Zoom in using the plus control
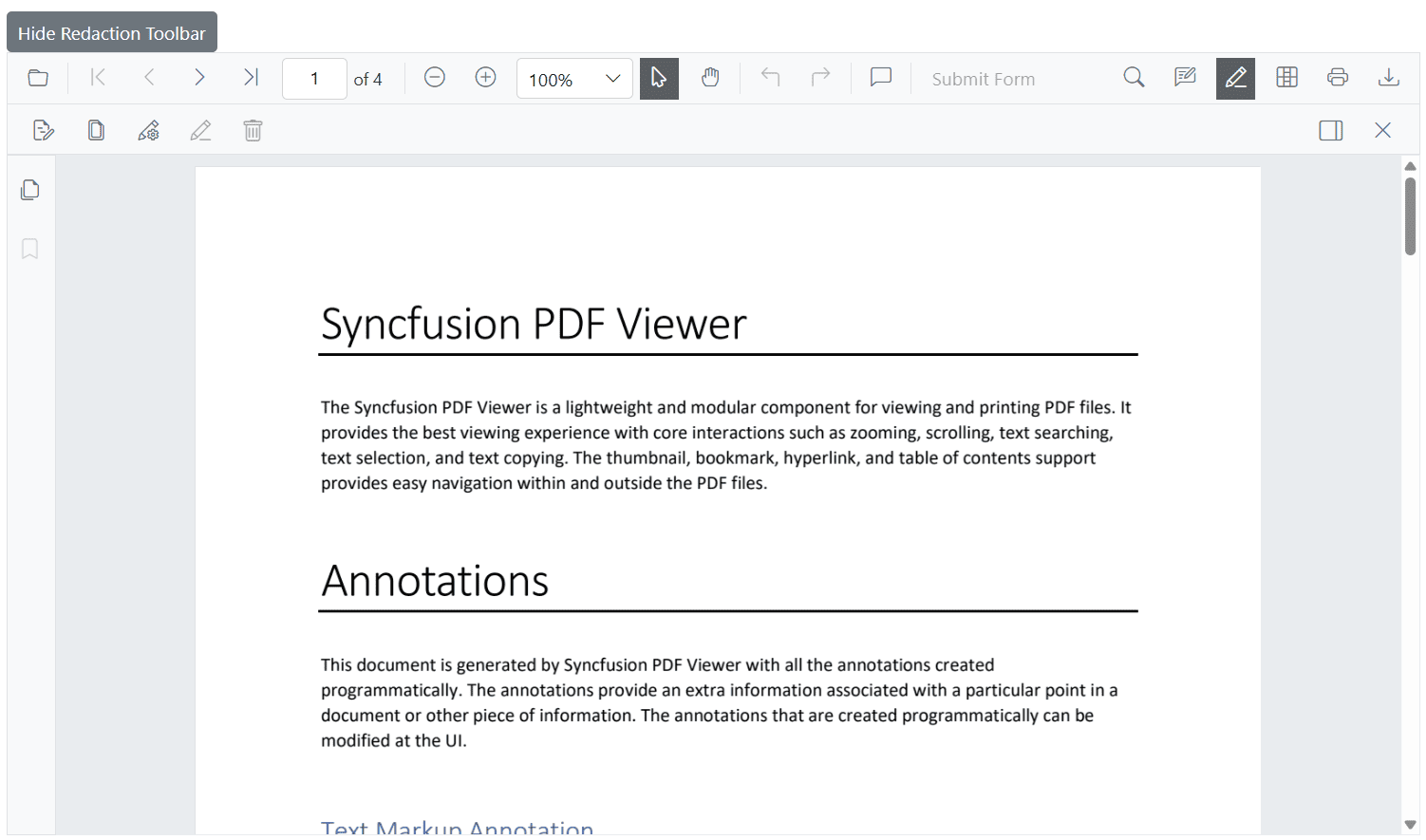The height and width of the screenshot is (840, 1426). (x=485, y=78)
